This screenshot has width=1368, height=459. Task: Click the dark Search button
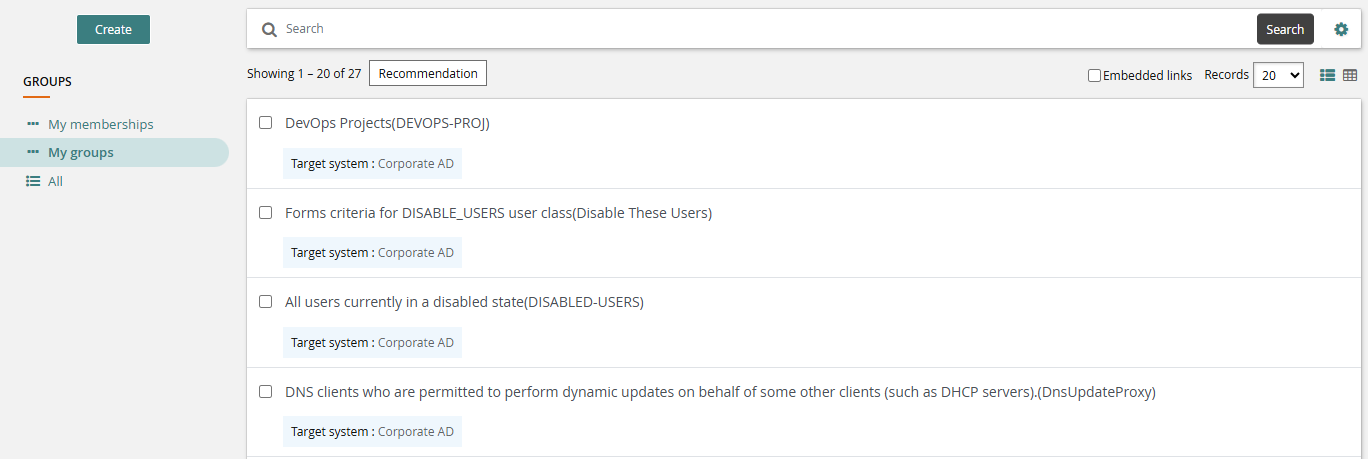click(x=1285, y=29)
